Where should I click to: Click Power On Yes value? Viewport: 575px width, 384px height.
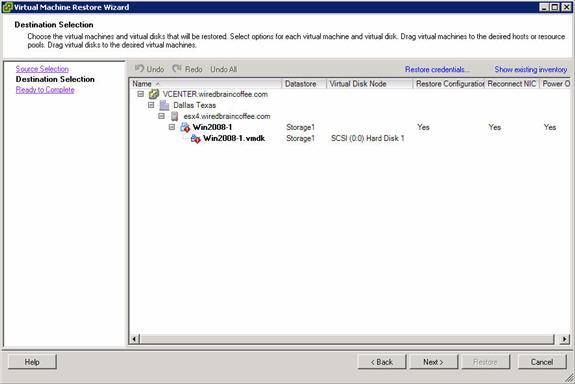pos(550,127)
